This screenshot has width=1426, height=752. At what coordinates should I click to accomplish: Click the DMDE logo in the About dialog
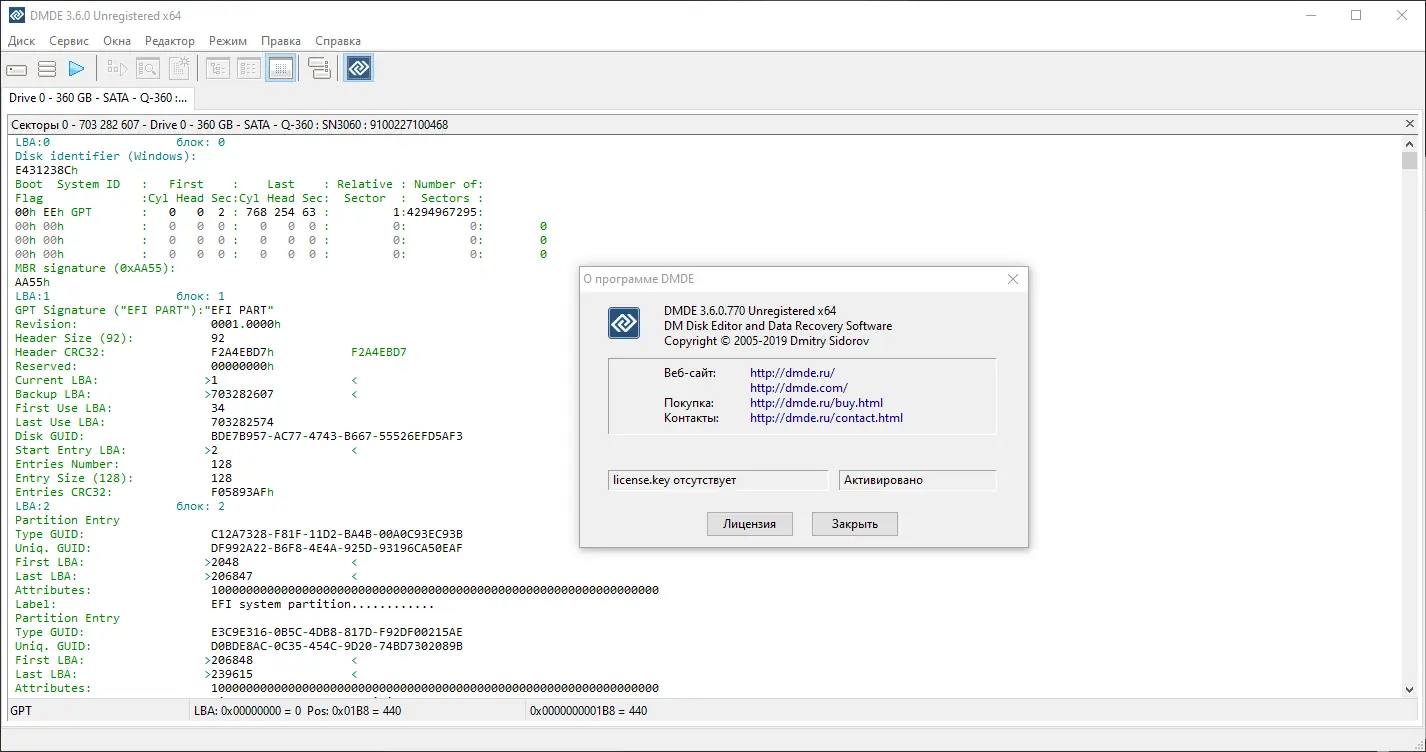[624, 324]
